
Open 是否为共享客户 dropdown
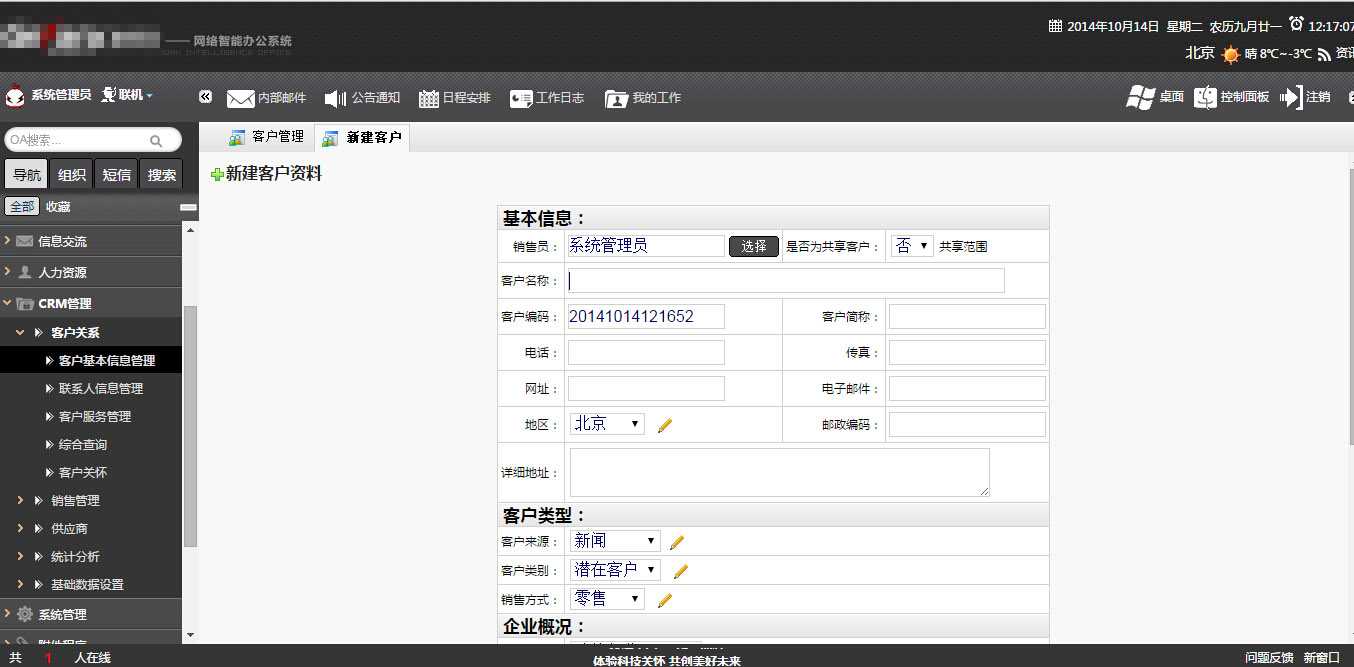tap(912, 246)
